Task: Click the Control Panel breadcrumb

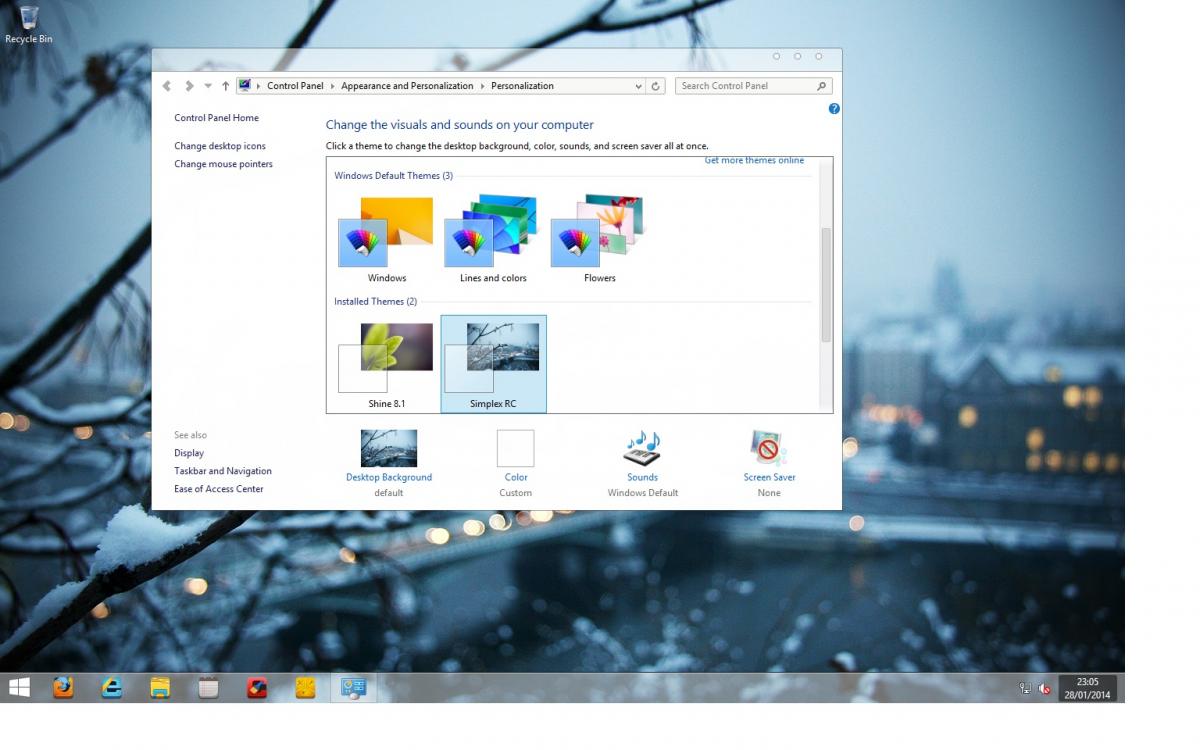Action: (295, 86)
